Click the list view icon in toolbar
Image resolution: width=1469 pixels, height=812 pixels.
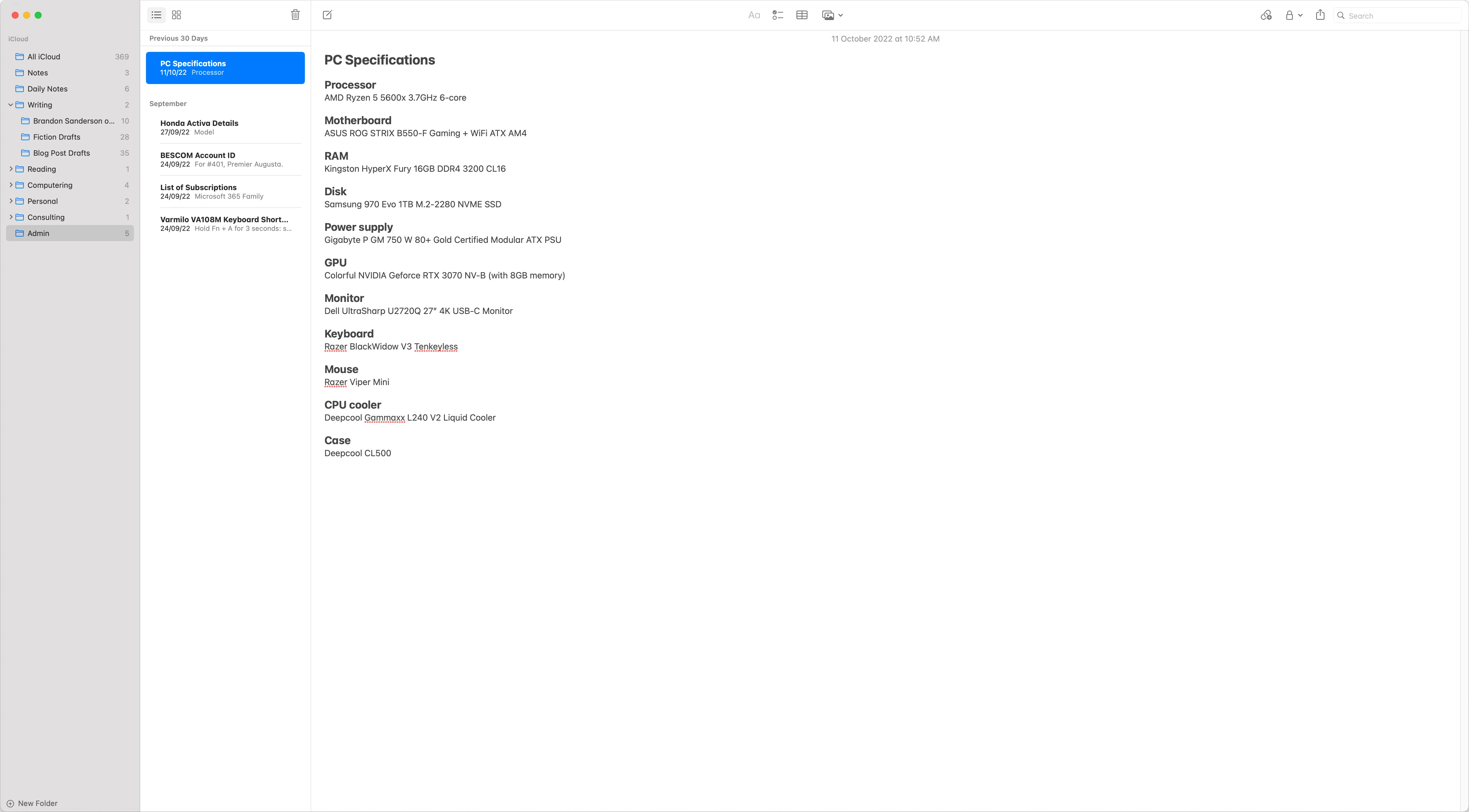157,15
